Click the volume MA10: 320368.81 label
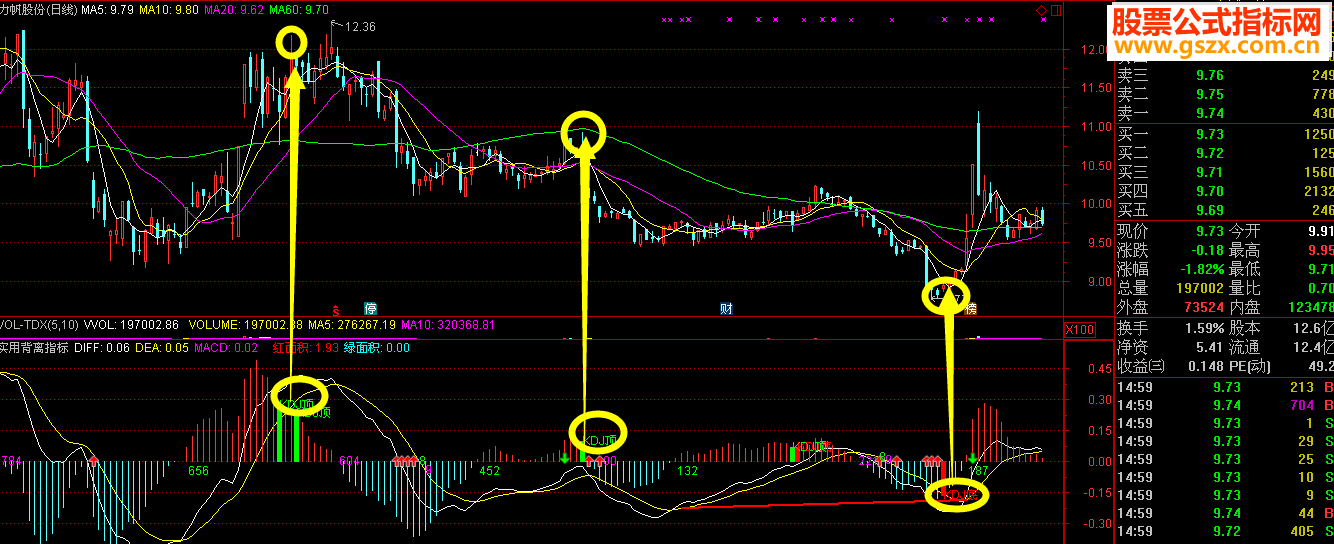Screen dimensions: 1334x544 click(450, 326)
